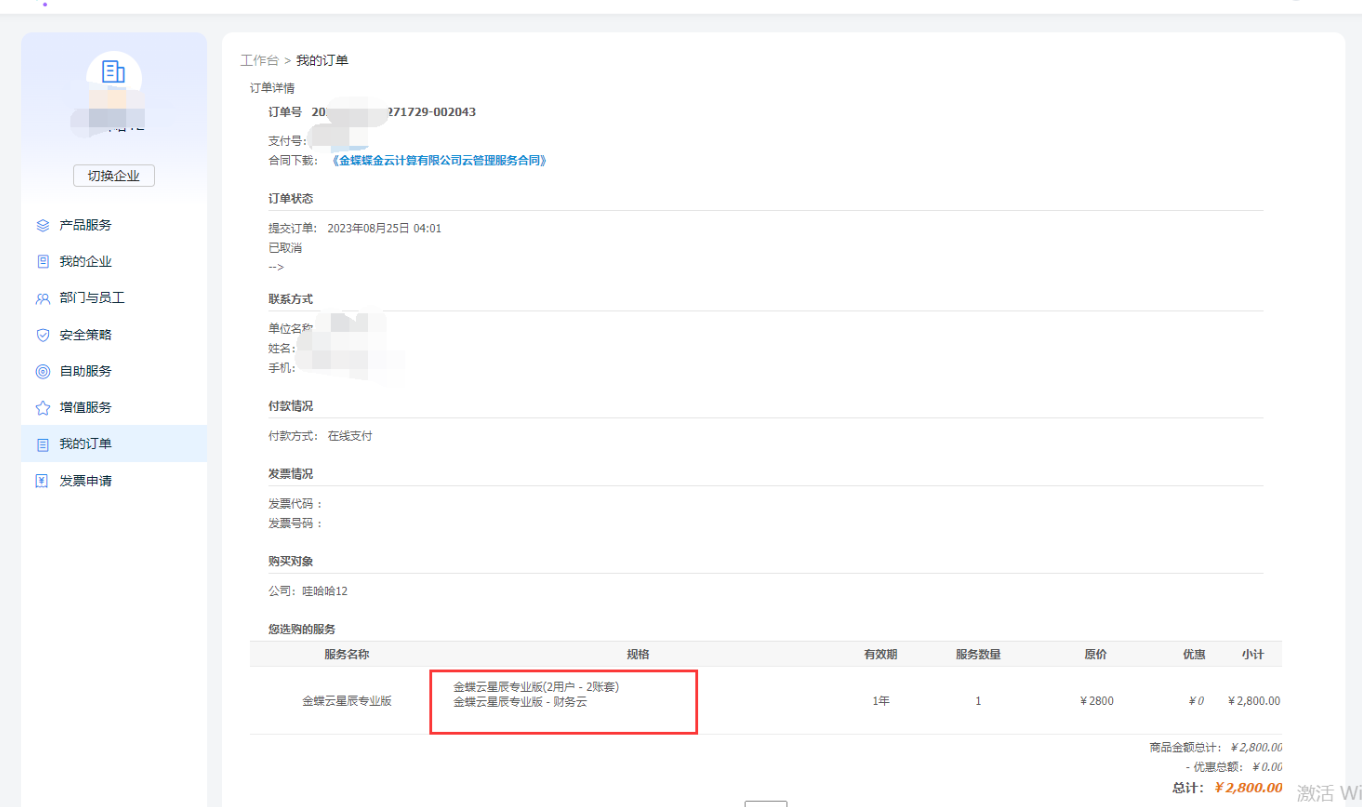Click the original price ¥2800 cell
Screen dimensions: 1362x807
[x=1097, y=701]
